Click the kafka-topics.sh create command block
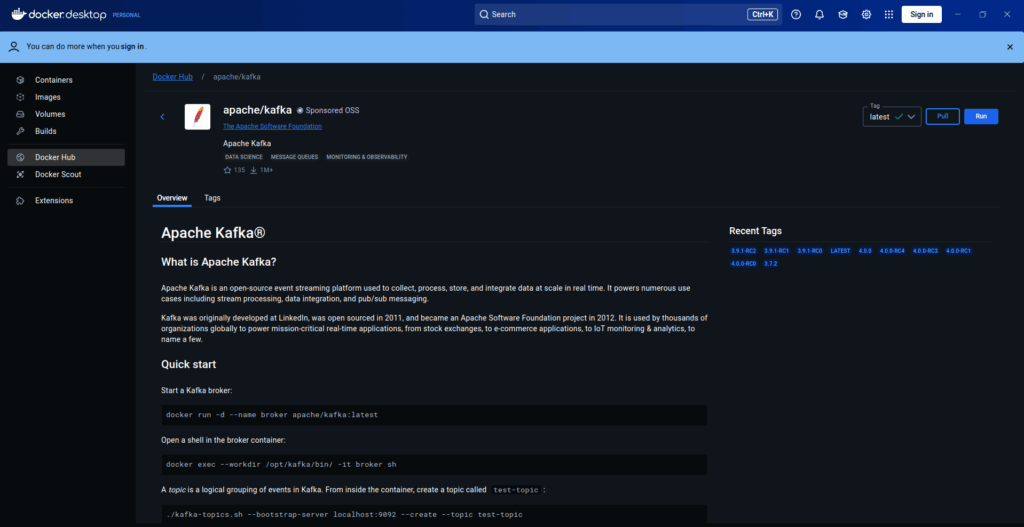1024x527 pixels. pos(434,515)
